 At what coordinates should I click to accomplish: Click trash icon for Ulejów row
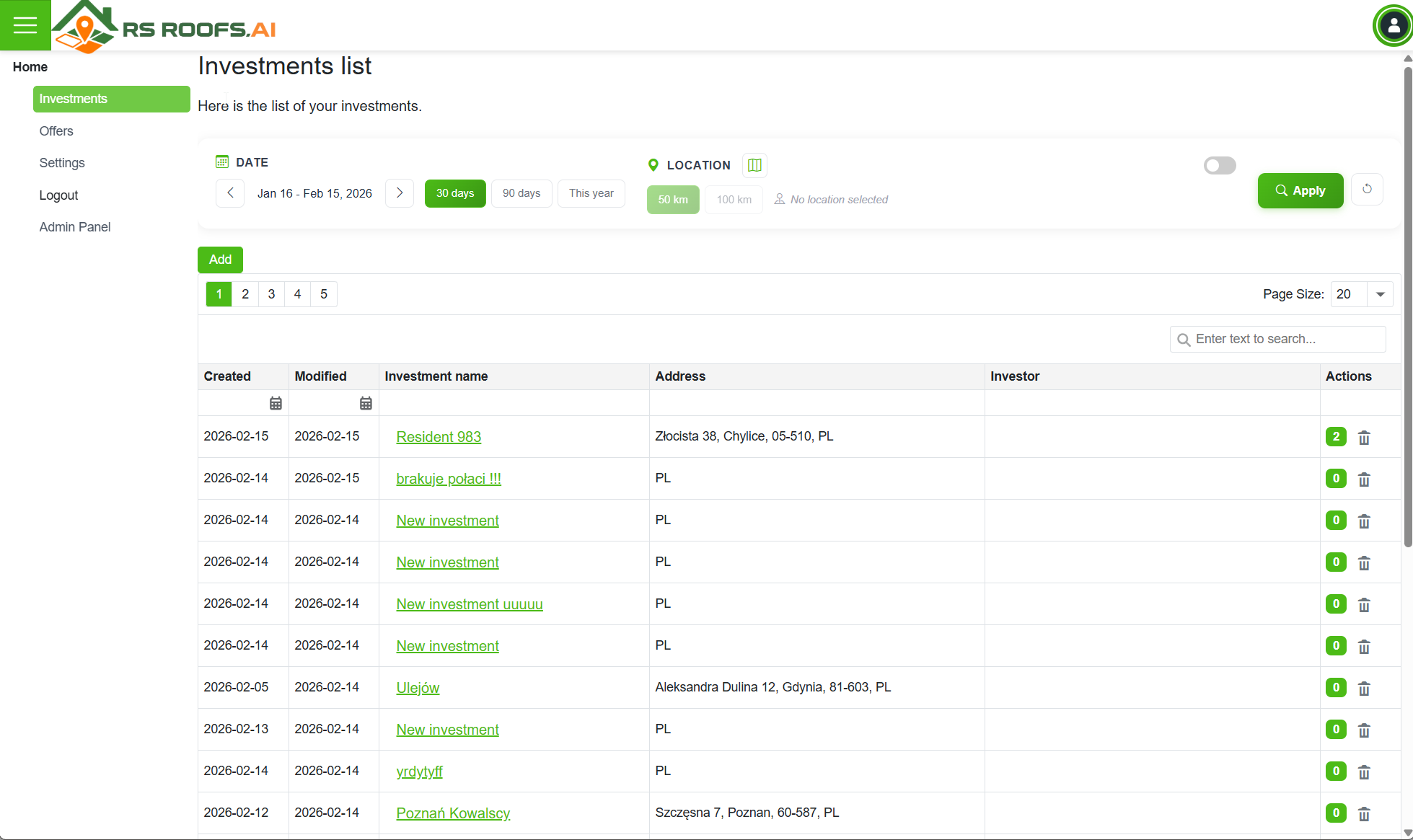[1364, 689]
